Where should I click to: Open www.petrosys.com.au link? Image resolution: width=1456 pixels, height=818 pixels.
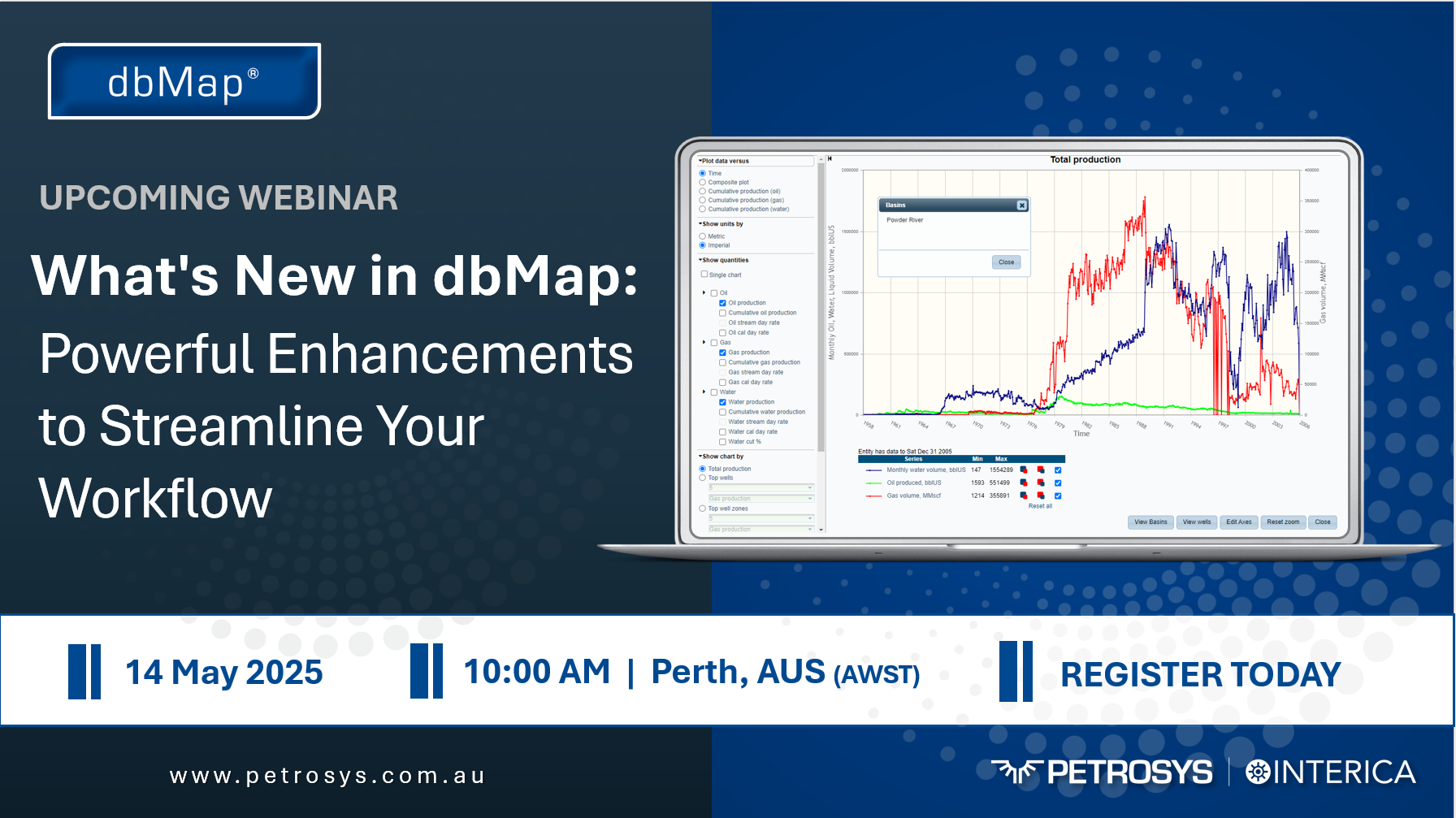[x=327, y=776]
